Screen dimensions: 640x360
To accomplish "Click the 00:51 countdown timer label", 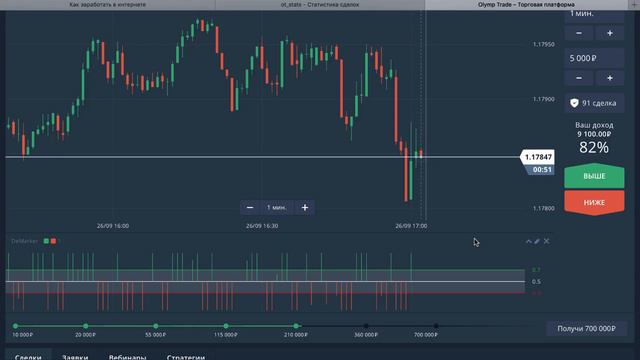I will [x=542, y=170].
